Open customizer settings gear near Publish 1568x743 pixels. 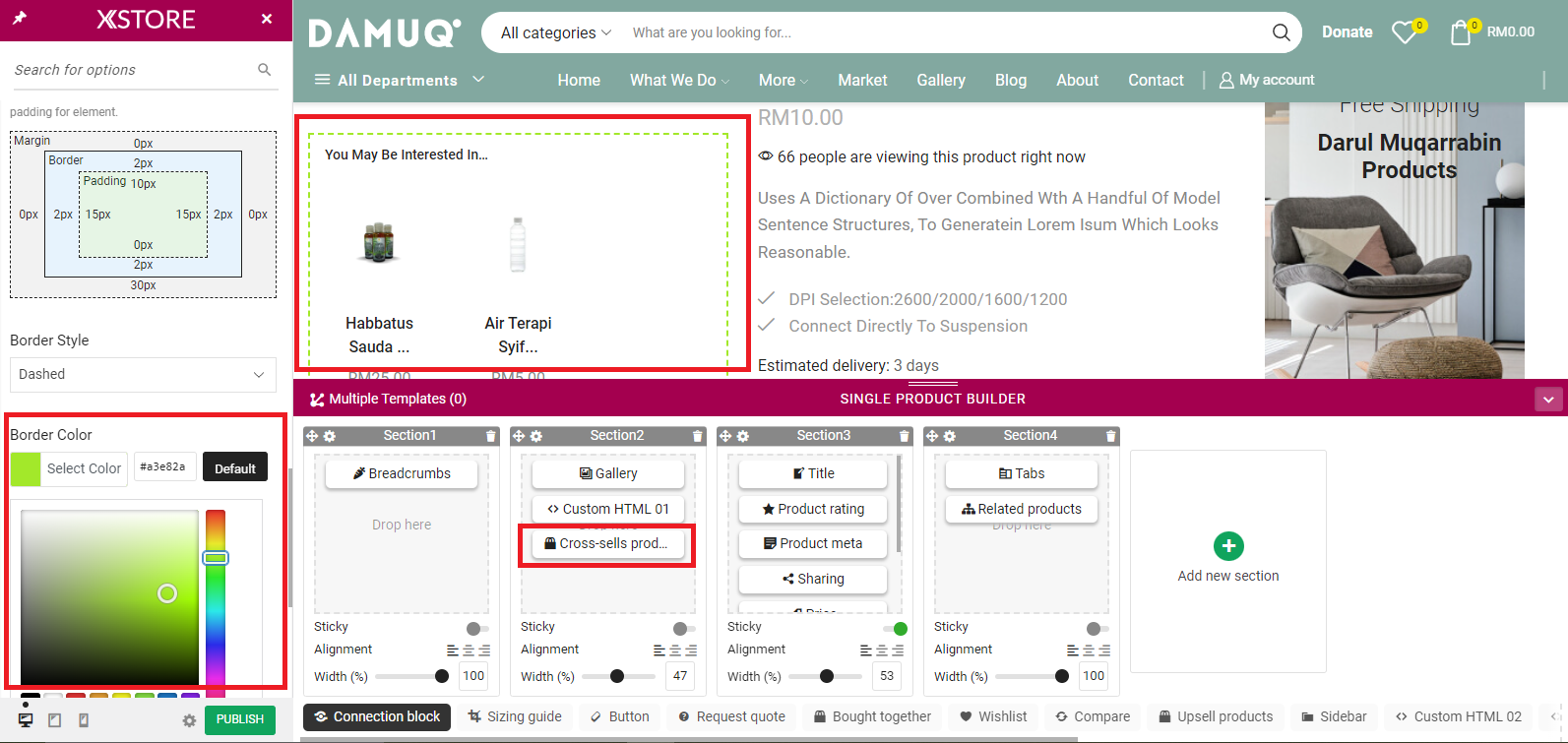[189, 720]
